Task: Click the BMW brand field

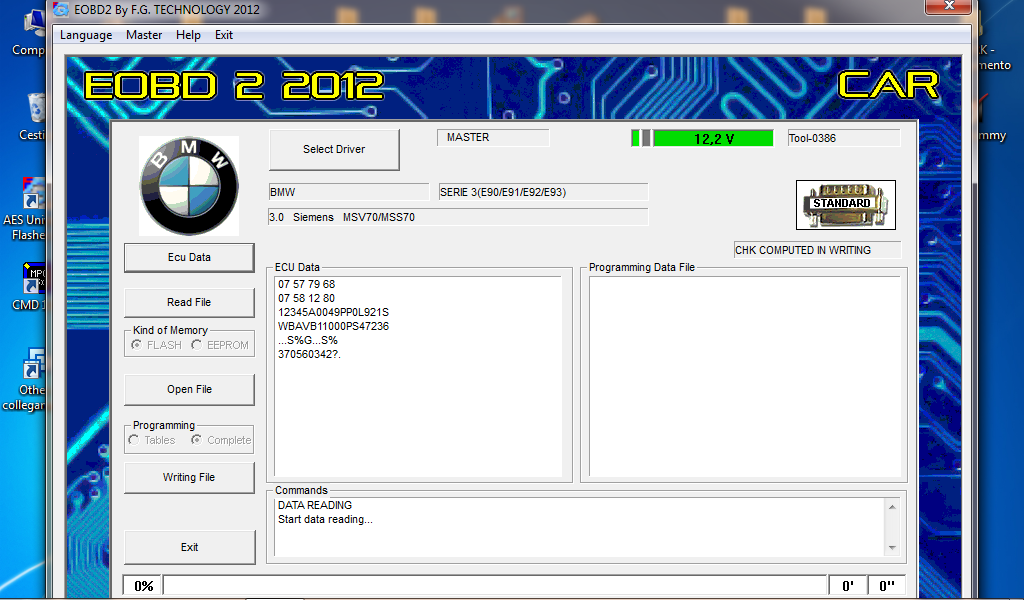Action: (349, 192)
